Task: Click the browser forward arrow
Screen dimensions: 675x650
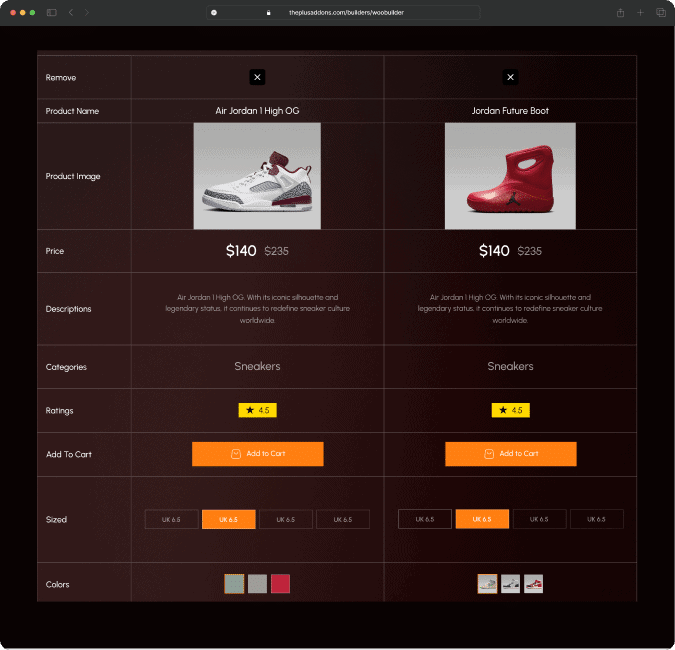Action: pos(86,12)
